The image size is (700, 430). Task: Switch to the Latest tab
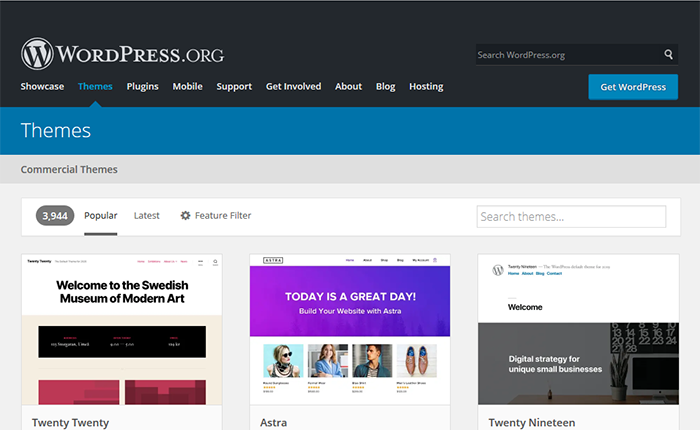(147, 216)
